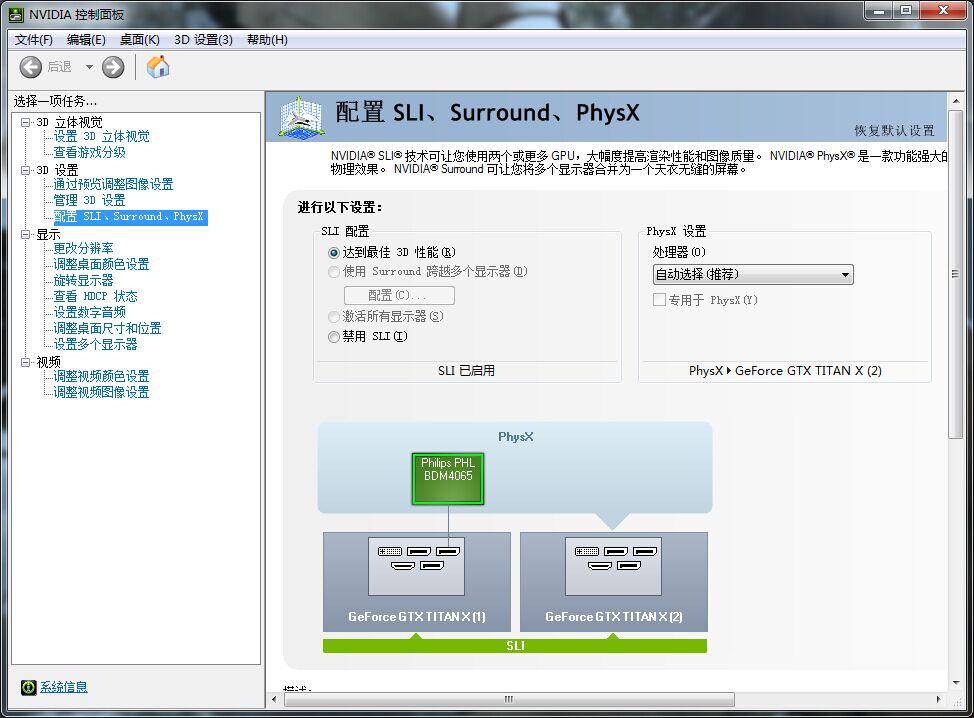Minimize the NVIDIA 控制面板 window
Screen dimensions: 974x718
click(x=878, y=11)
